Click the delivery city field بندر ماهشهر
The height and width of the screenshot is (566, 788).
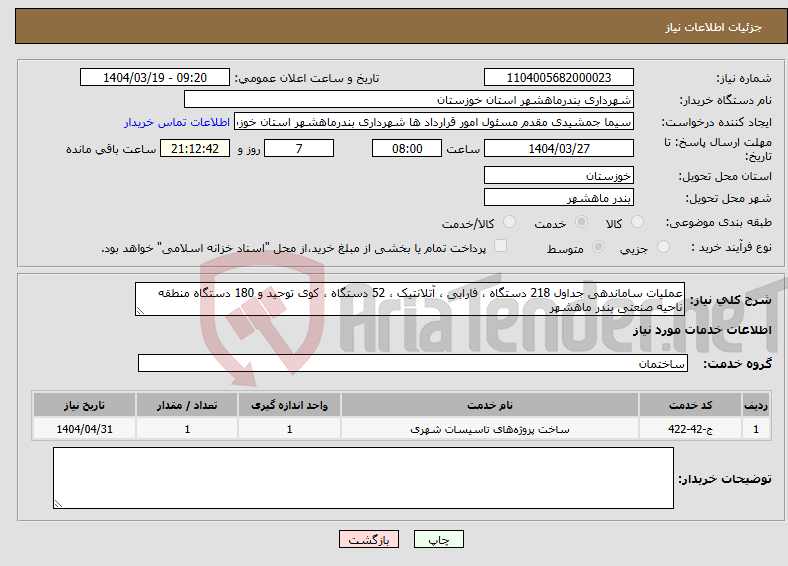pos(559,198)
